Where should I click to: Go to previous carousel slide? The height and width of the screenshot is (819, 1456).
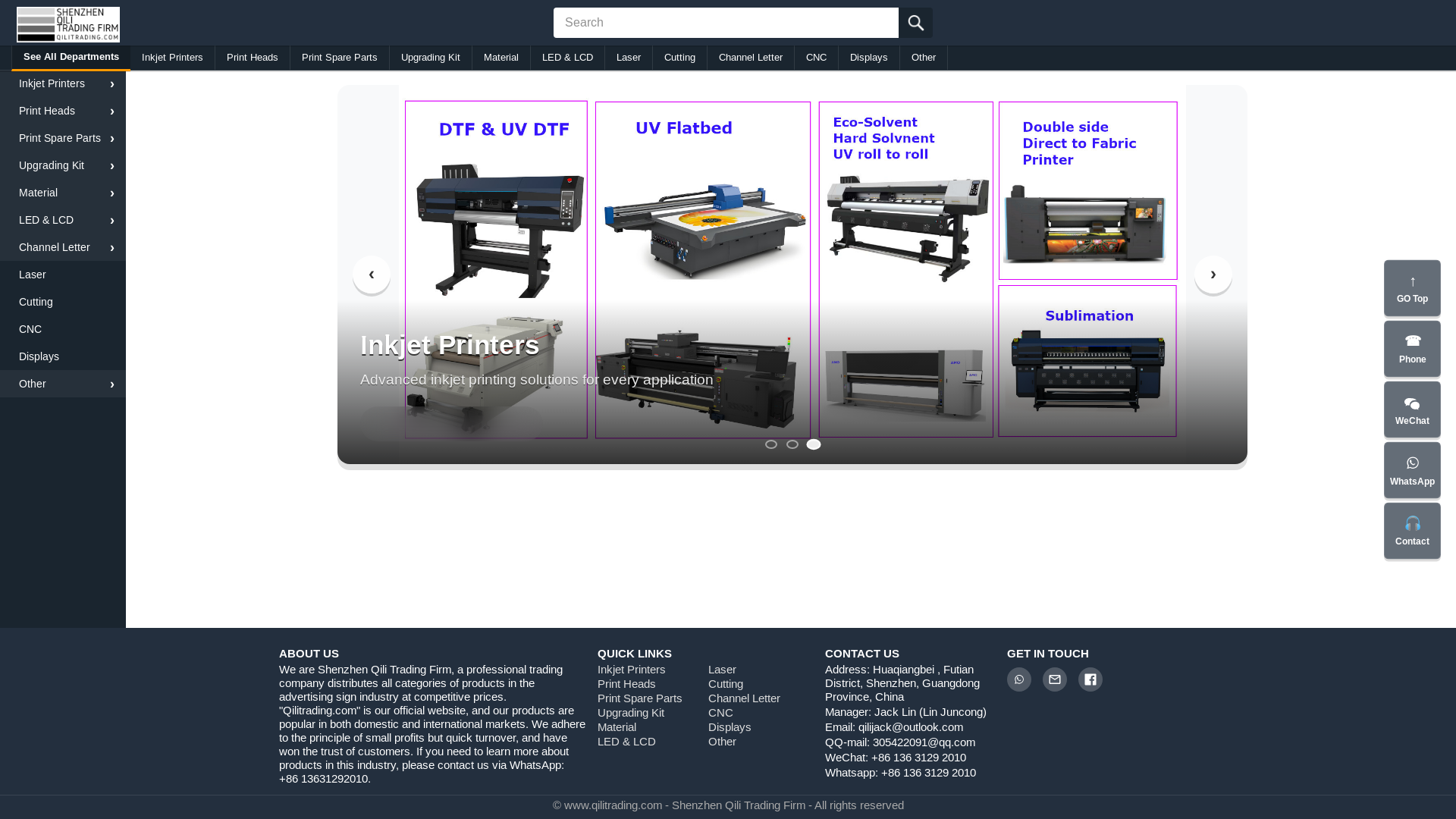click(x=372, y=275)
